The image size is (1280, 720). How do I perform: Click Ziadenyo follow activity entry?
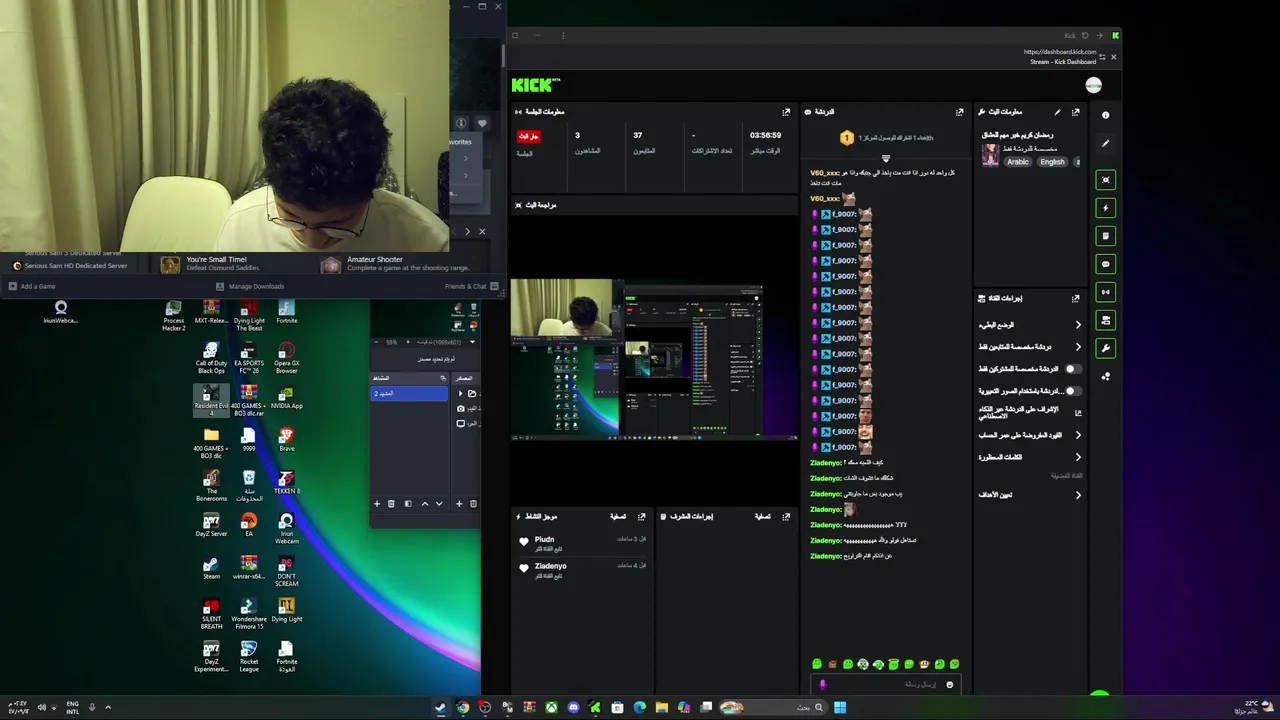(x=583, y=570)
